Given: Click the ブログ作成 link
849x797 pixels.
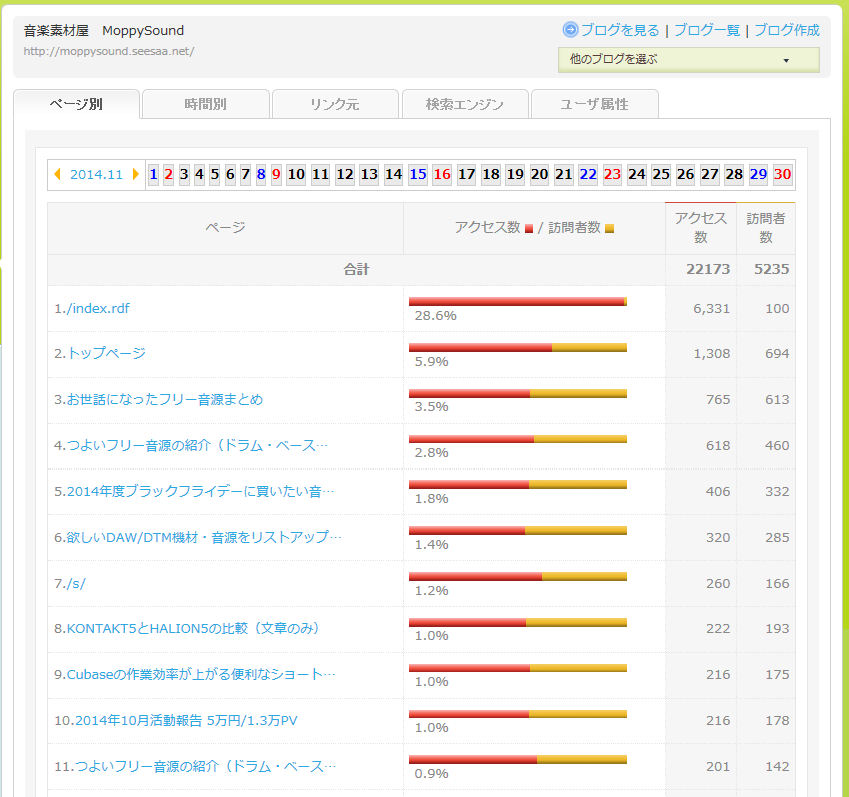Looking at the screenshot, I should tap(786, 30).
